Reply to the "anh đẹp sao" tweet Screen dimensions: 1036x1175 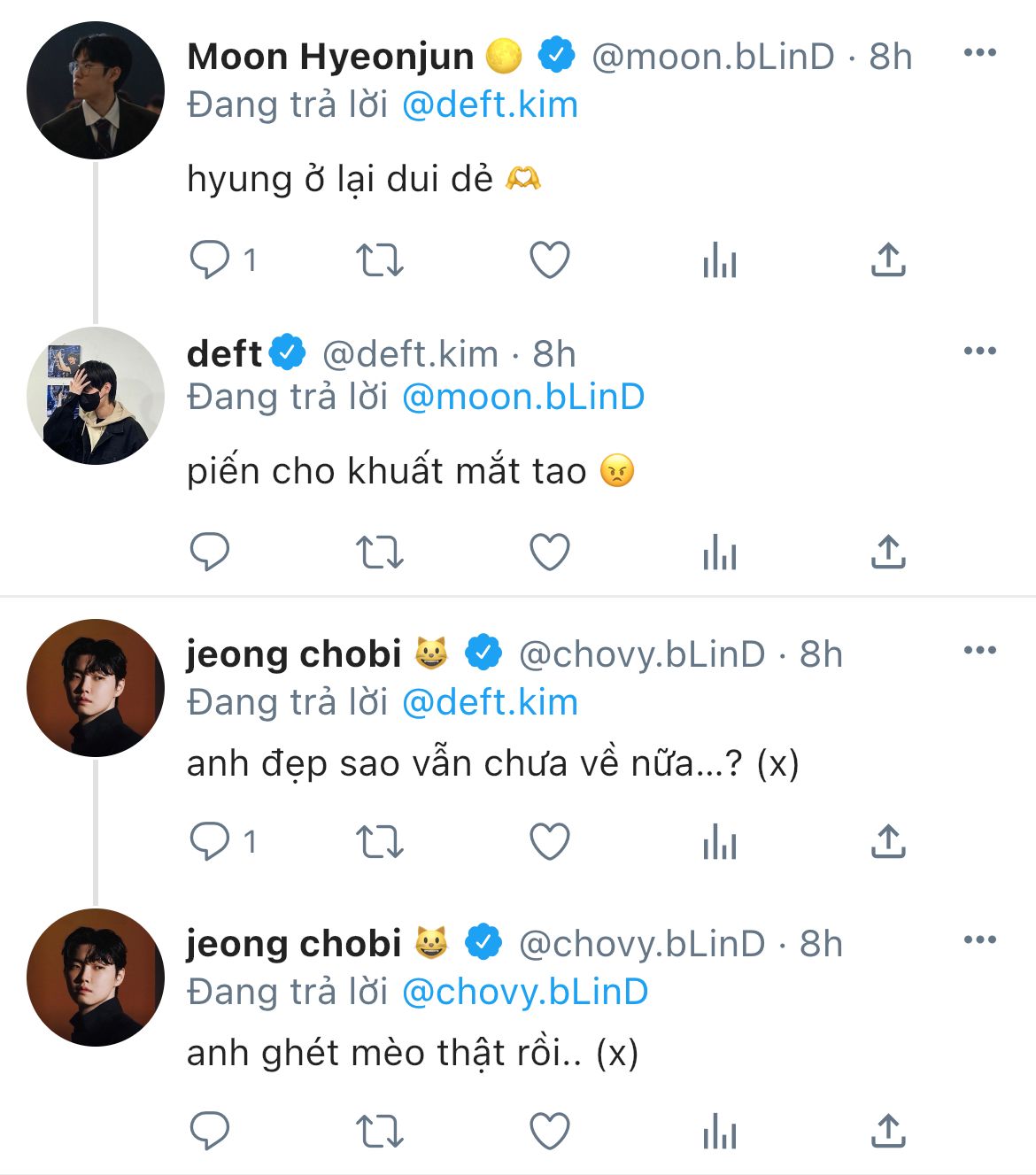[x=210, y=841]
